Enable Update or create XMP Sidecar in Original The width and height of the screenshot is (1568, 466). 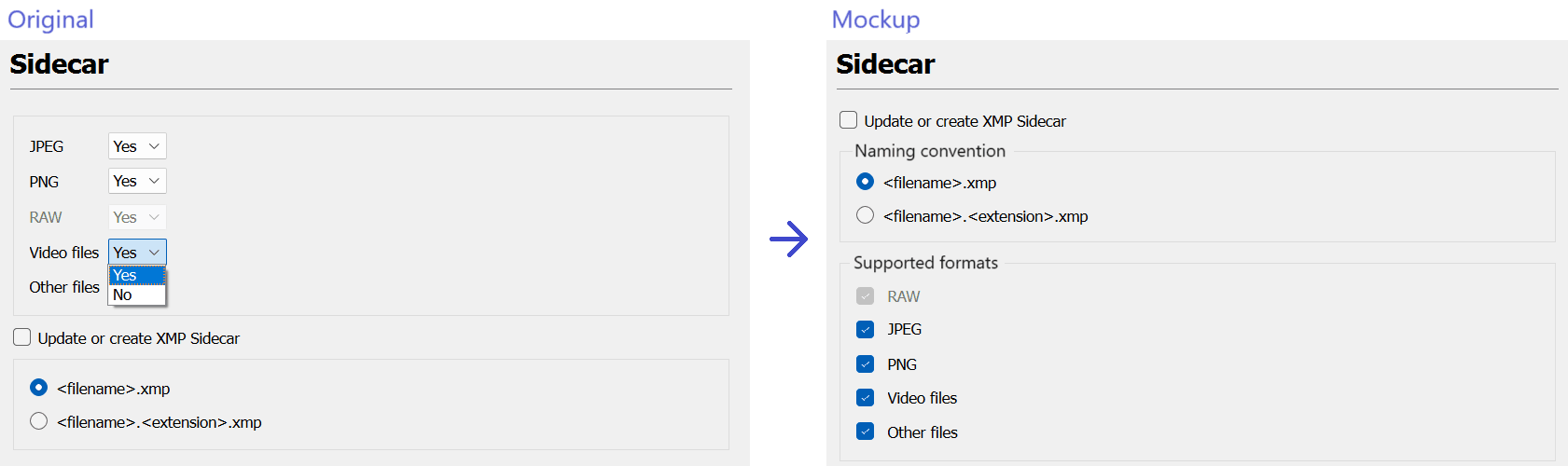pos(22,337)
